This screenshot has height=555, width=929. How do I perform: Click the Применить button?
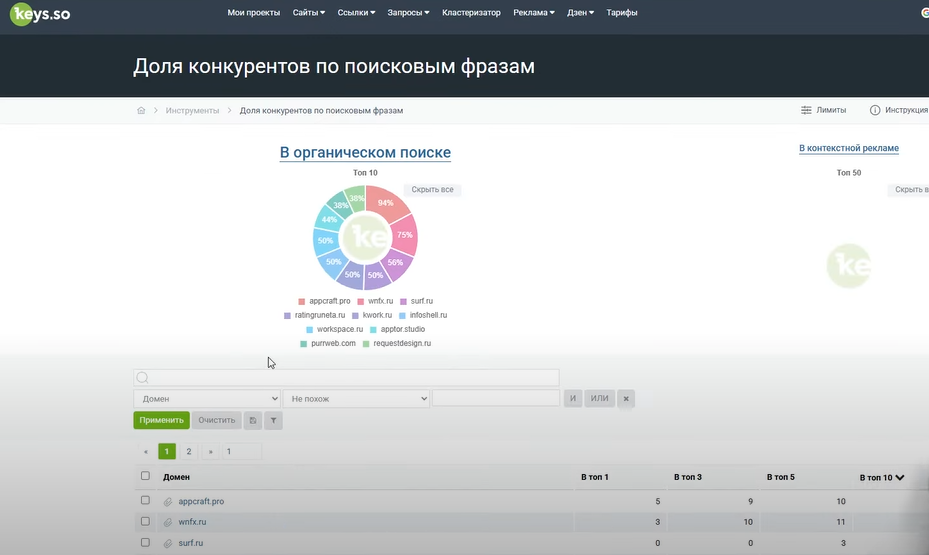coord(161,420)
